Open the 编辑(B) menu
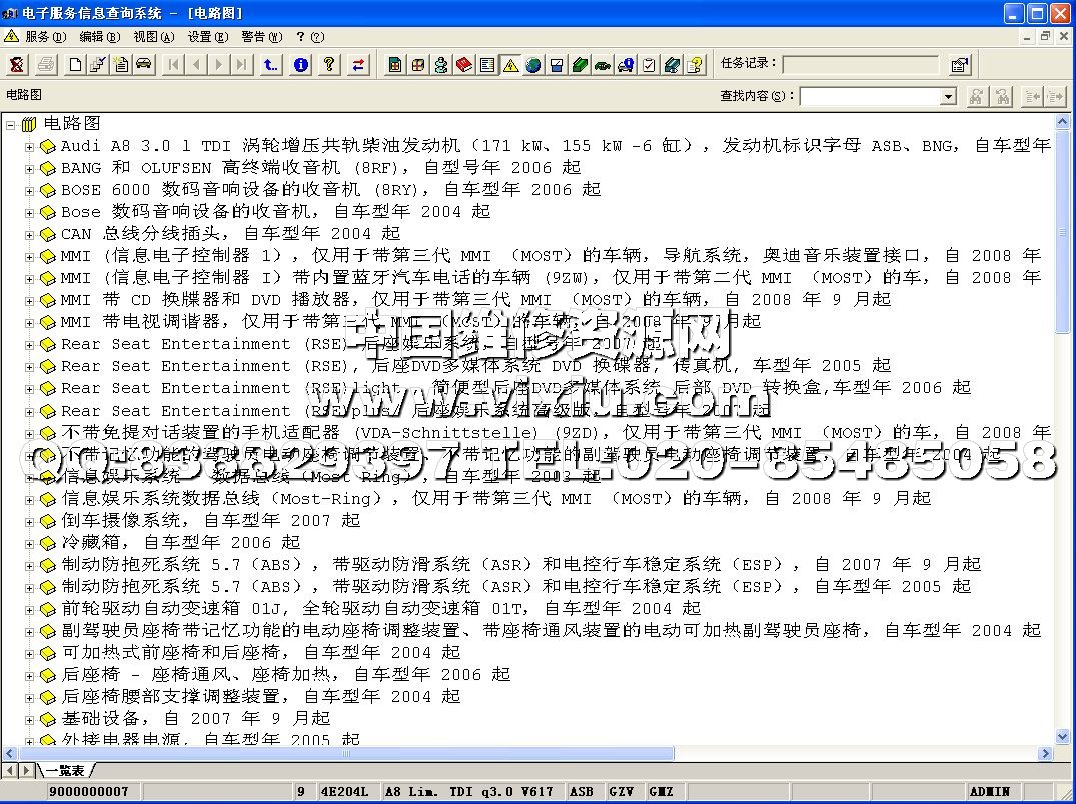Viewport: 1076px width, 804px height. click(x=100, y=37)
